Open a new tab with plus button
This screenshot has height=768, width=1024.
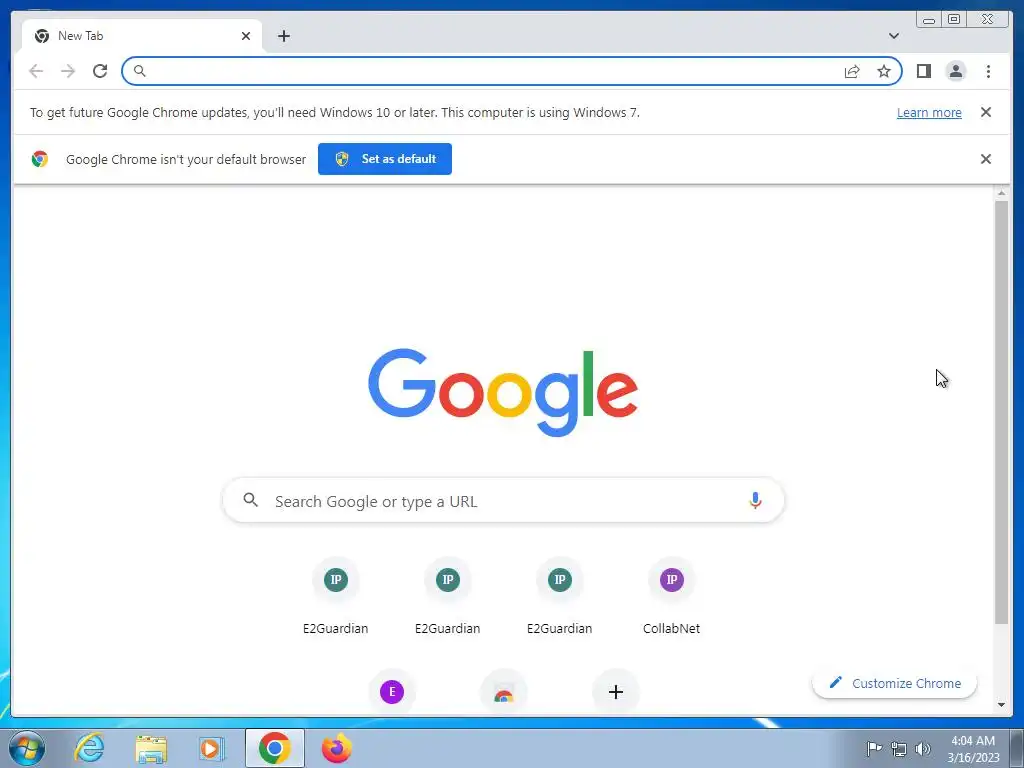pyautogui.click(x=283, y=36)
